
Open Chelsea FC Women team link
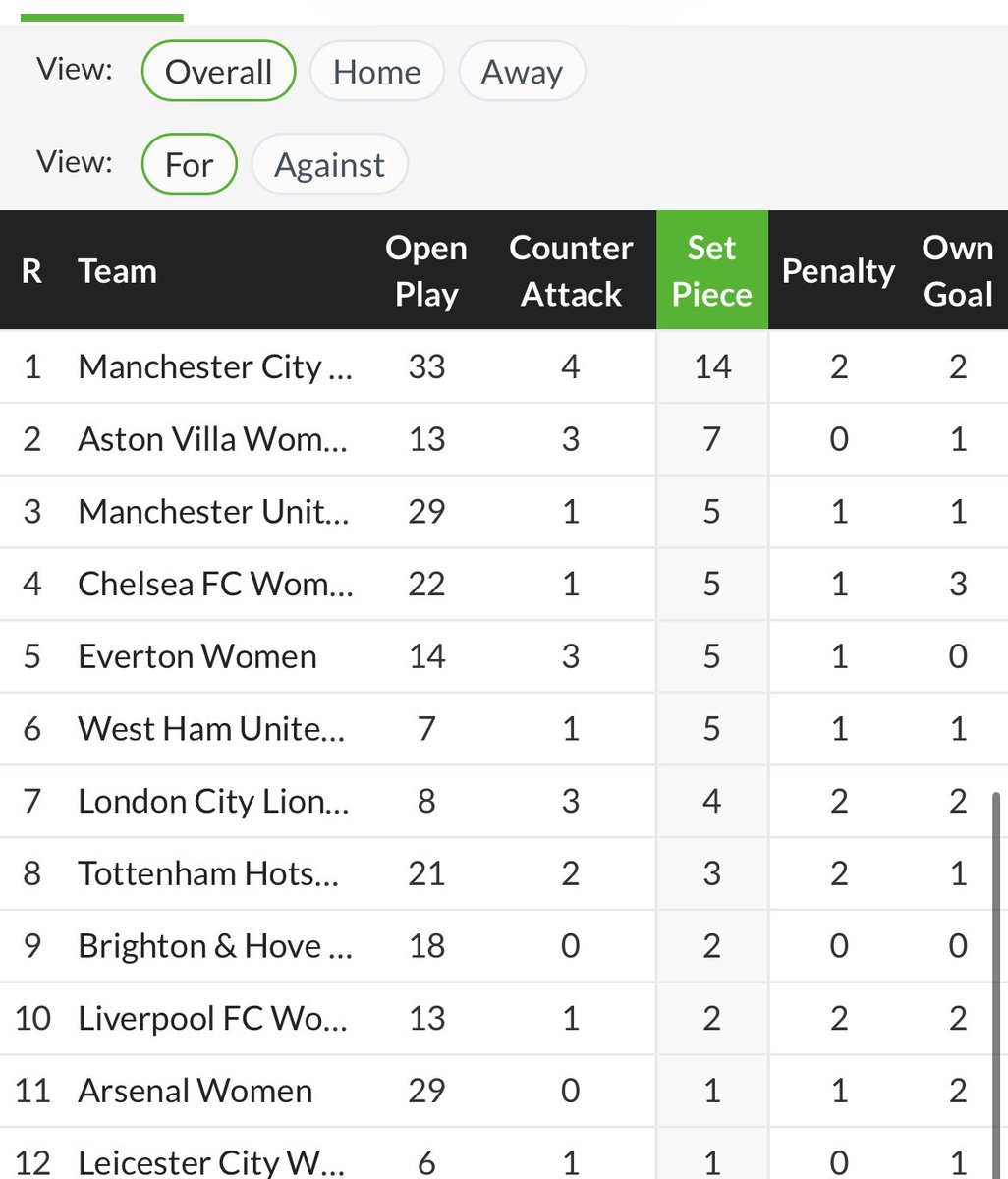tap(216, 584)
